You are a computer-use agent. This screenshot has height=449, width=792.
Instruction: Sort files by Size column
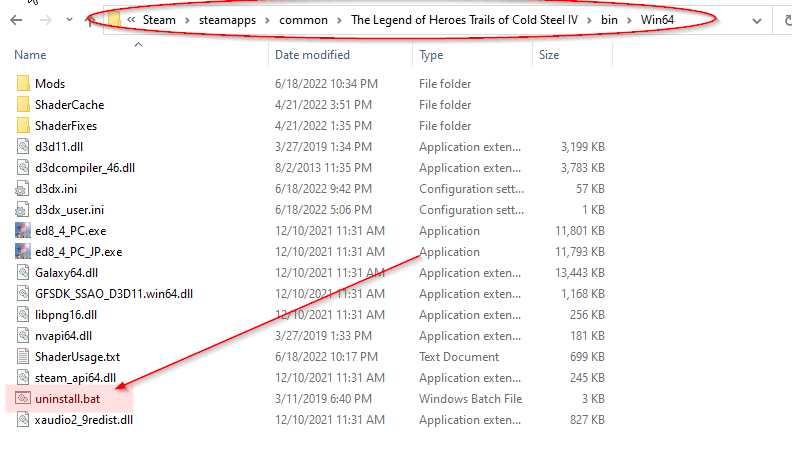[549, 55]
